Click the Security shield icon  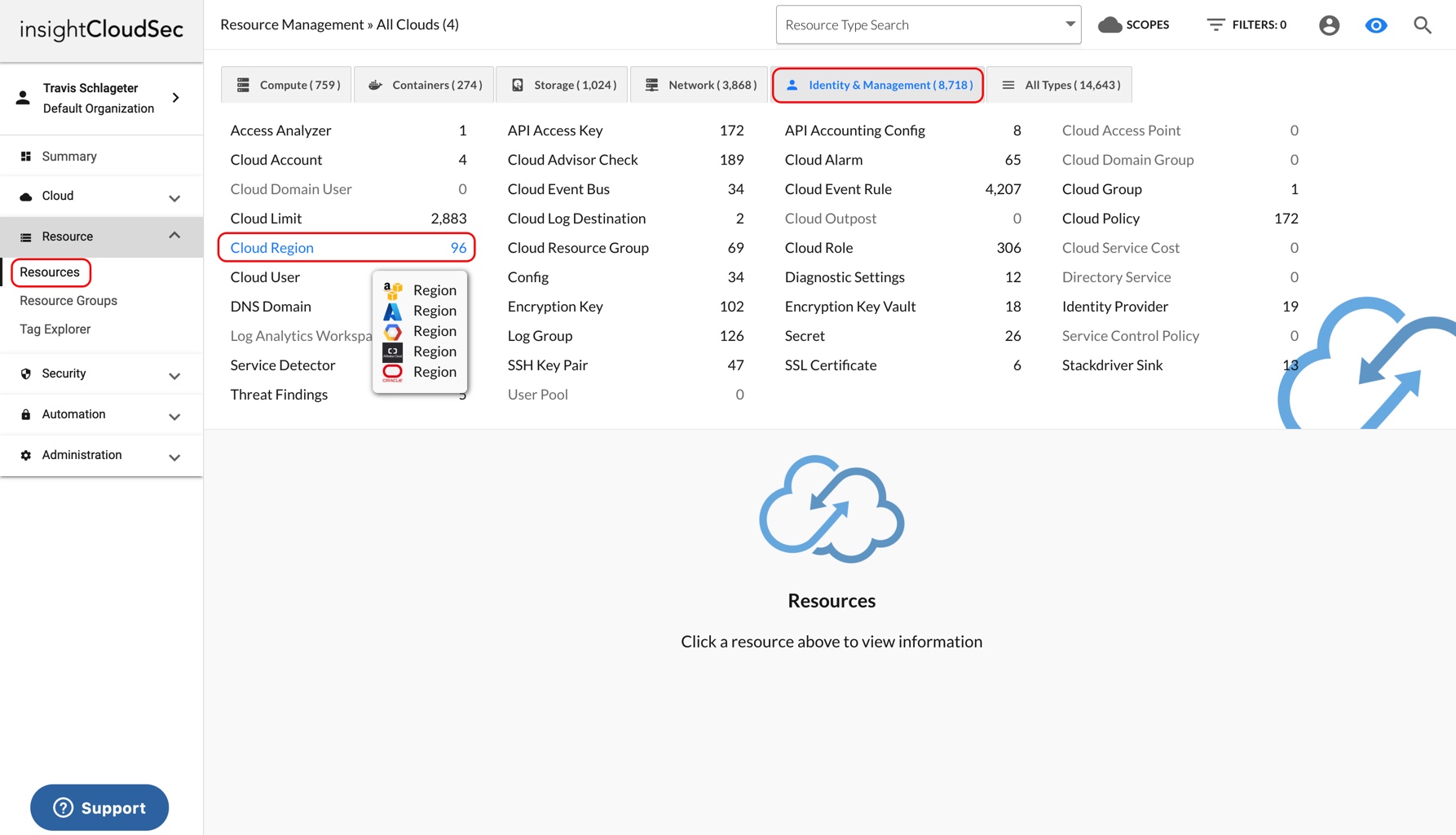pos(25,374)
